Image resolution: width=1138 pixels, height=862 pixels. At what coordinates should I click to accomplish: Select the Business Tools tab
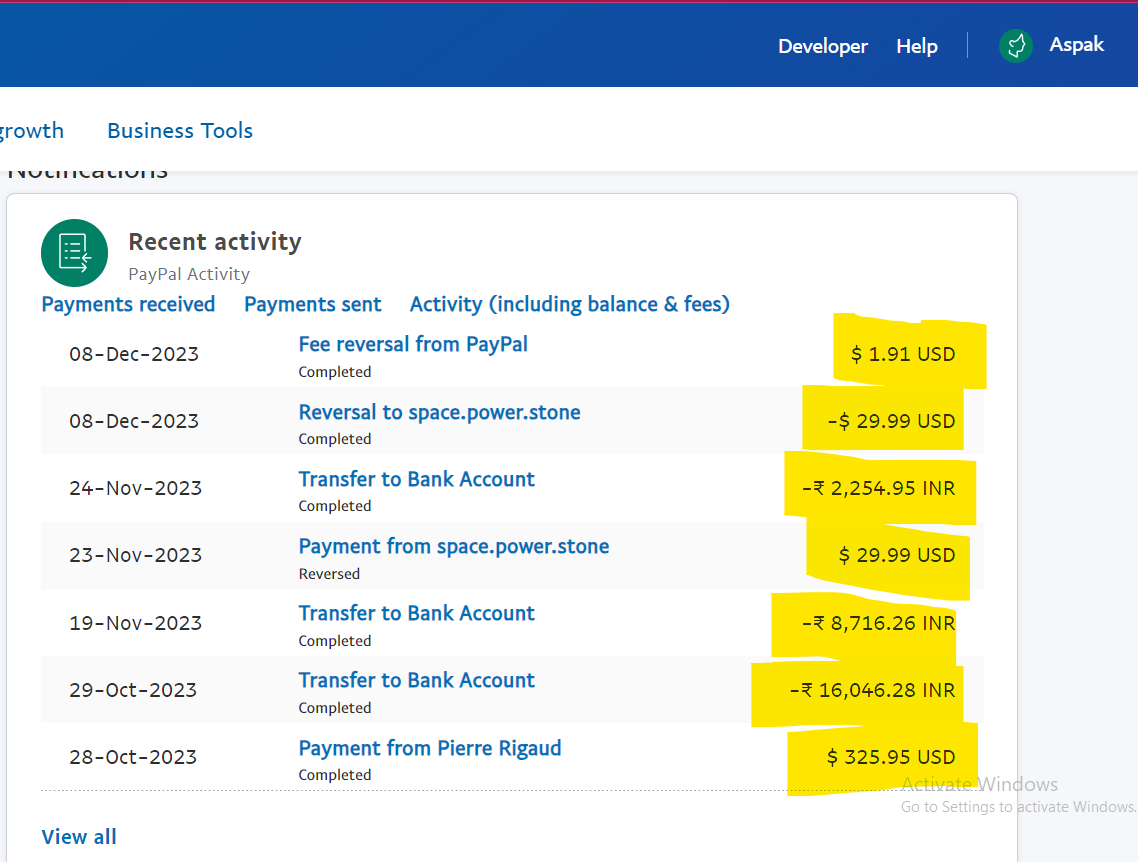point(180,131)
